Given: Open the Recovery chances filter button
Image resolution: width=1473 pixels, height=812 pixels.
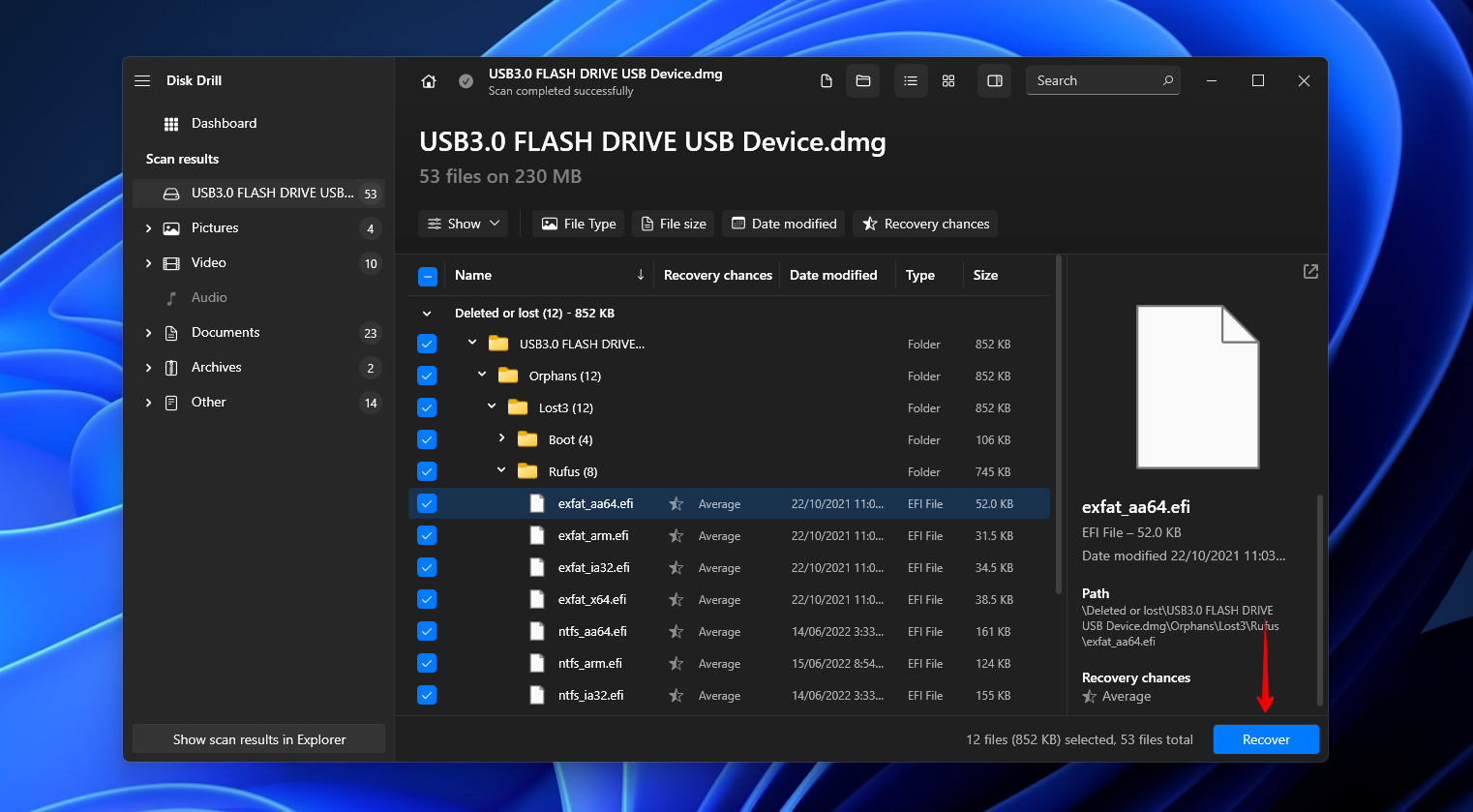Looking at the screenshot, I should tap(925, 224).
